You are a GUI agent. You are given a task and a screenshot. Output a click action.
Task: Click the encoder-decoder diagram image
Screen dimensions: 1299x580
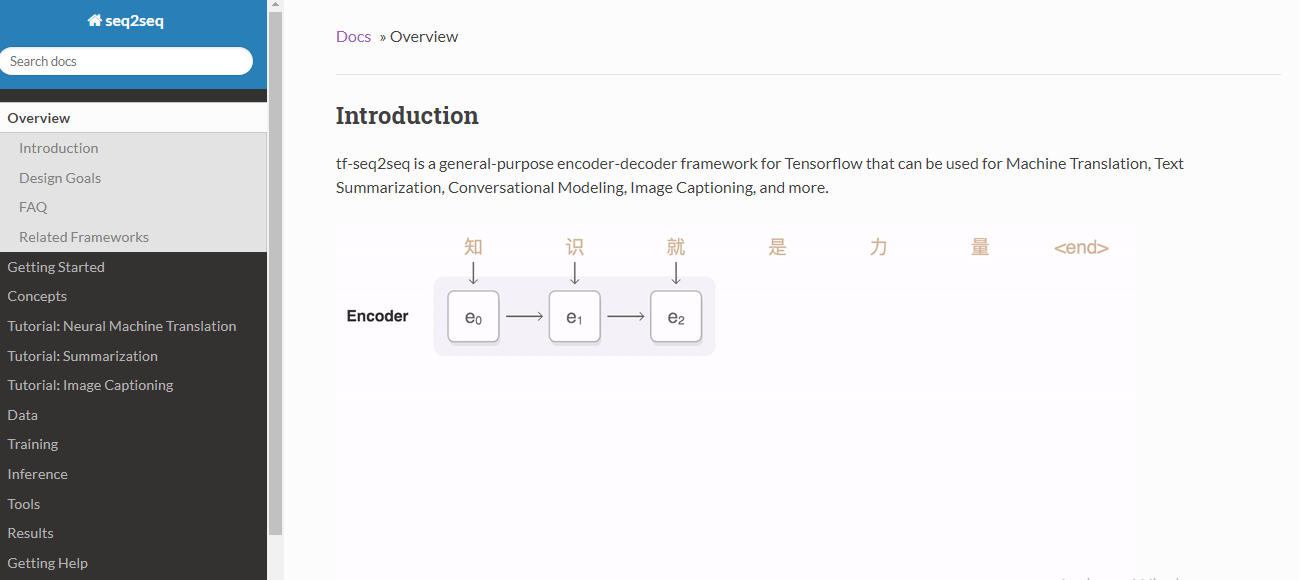pyautogui.click(x=736, y=400)
